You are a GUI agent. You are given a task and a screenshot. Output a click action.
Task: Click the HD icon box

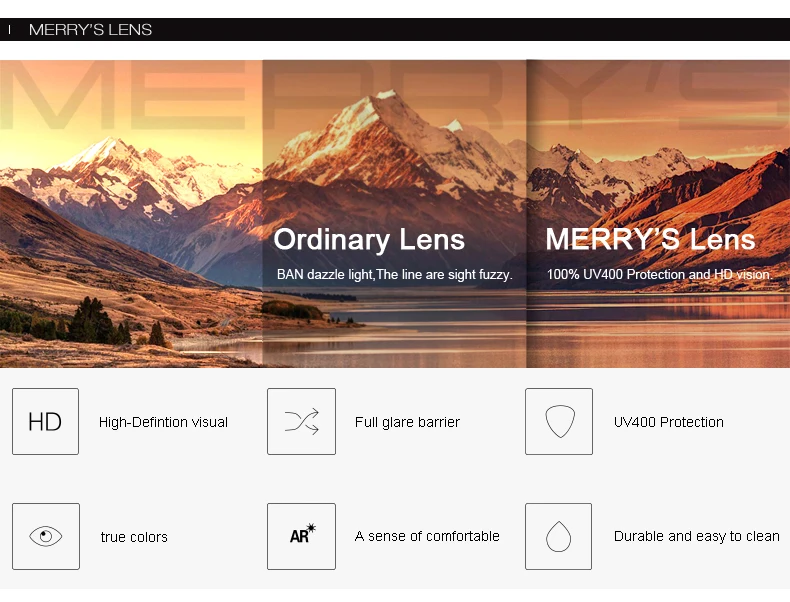pyautogui.click(x=45, y=421)
